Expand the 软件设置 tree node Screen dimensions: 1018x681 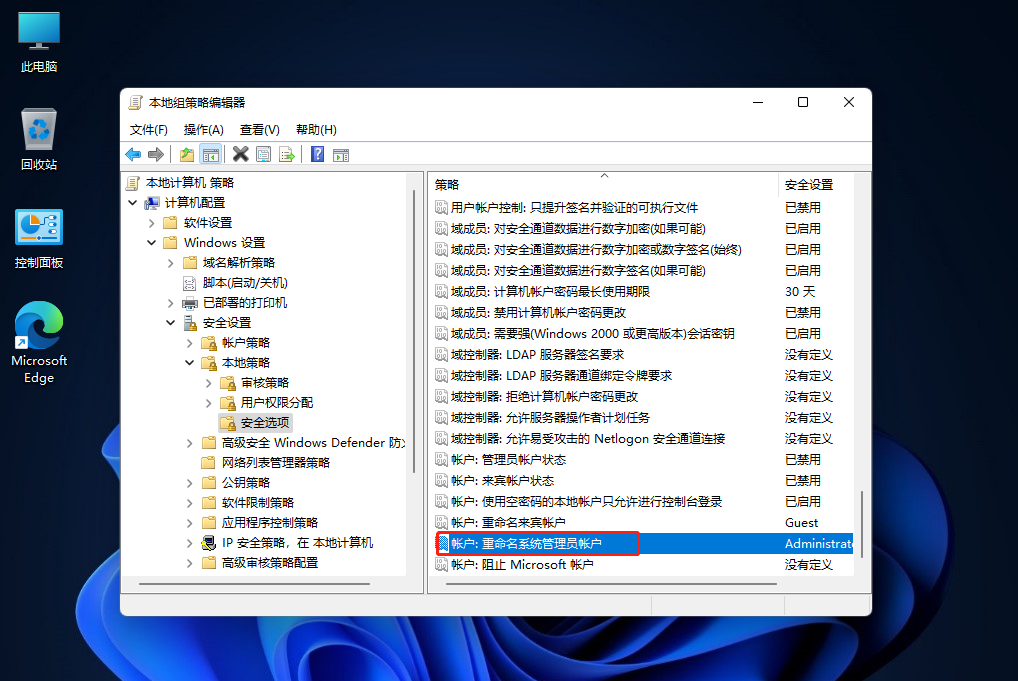[152, 223]
